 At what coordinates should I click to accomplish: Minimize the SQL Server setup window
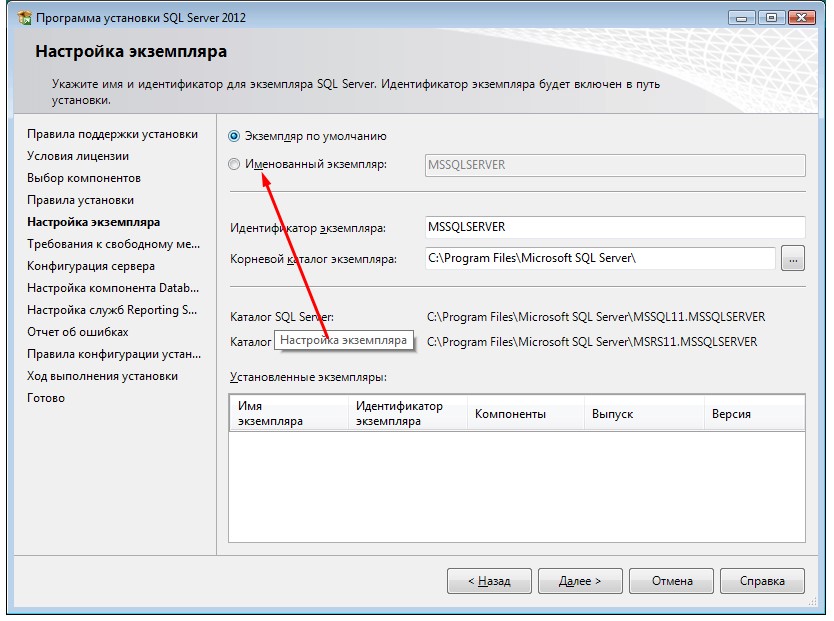(x=741, y=18)
